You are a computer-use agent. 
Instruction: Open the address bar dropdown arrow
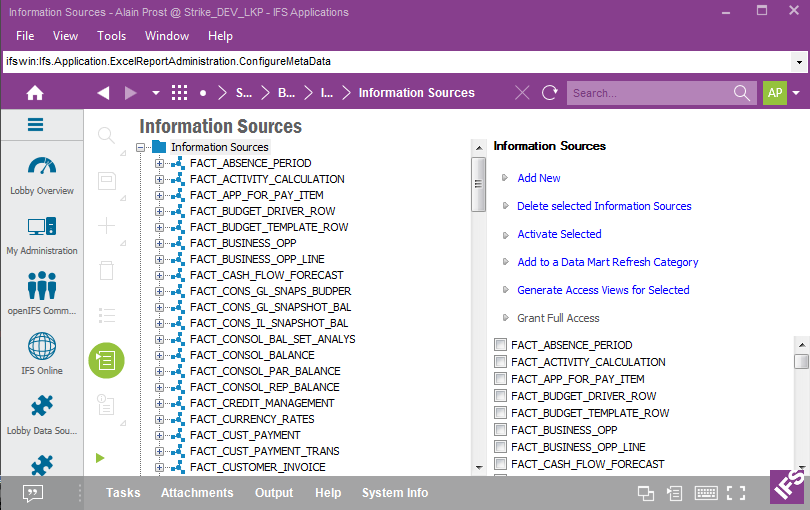(x=798, y=62)
